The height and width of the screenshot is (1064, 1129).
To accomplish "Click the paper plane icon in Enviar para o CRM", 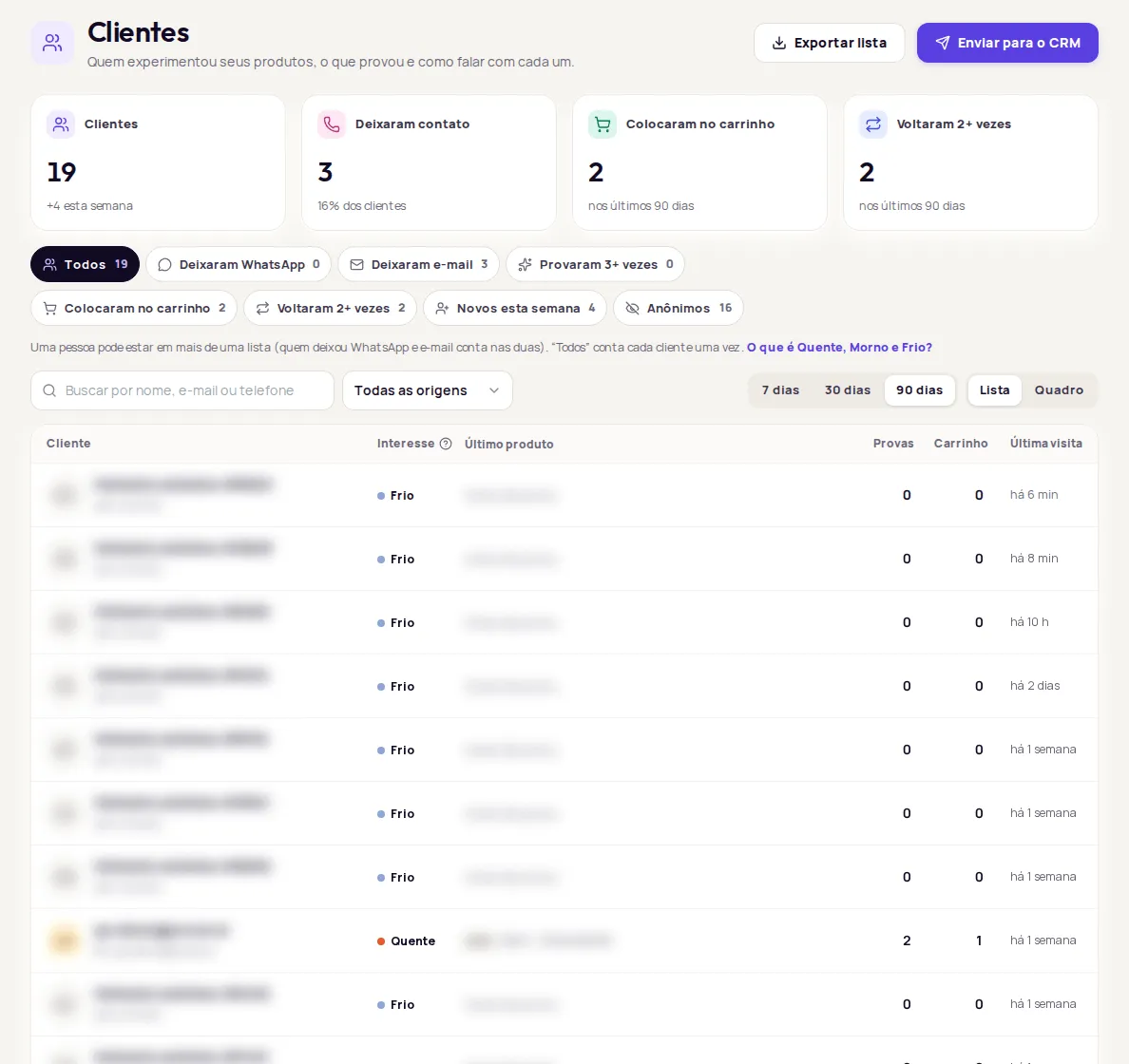I will click(x=943, y=43).
